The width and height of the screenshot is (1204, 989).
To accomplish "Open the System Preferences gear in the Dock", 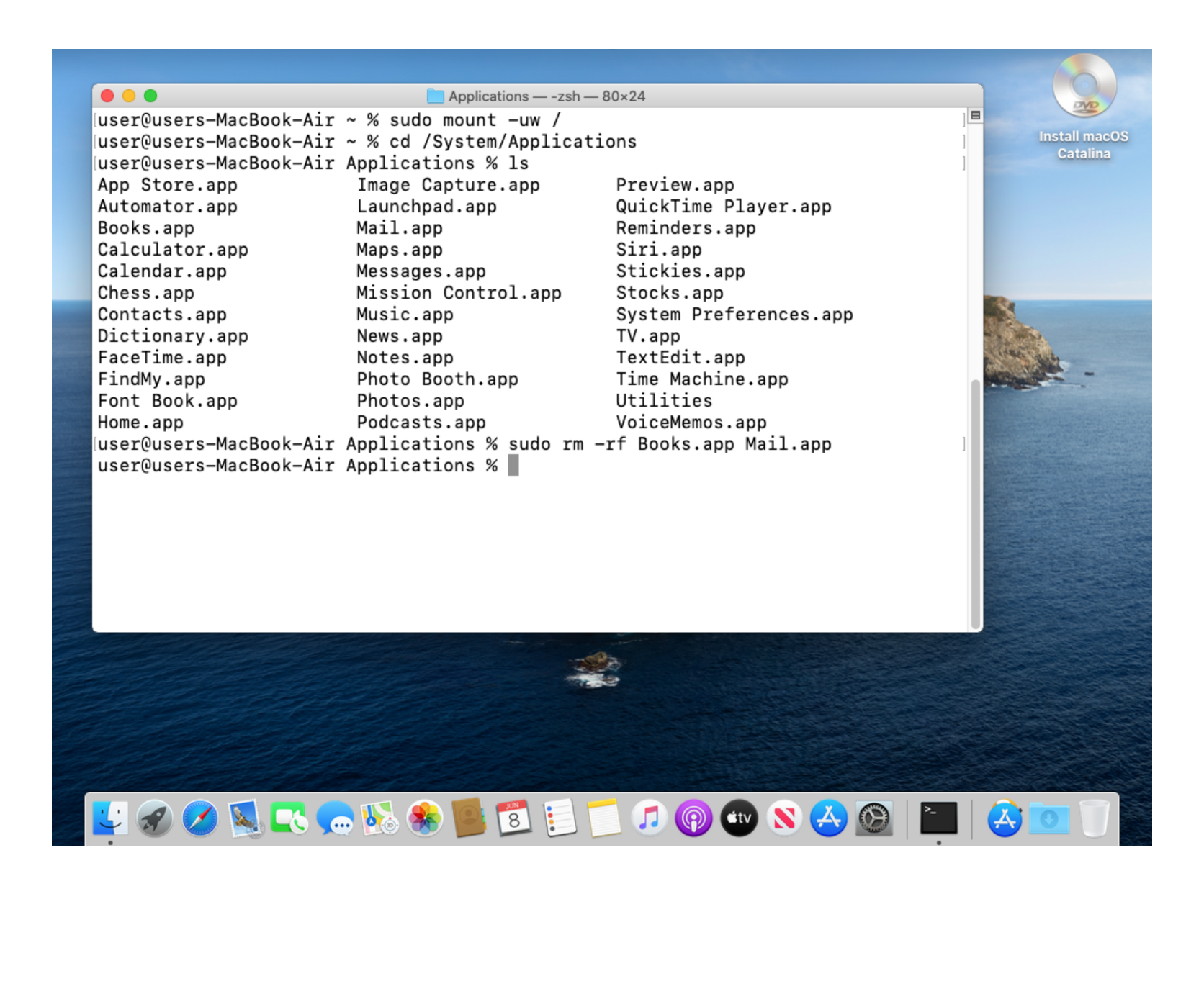I will click(x=874, y=818).
